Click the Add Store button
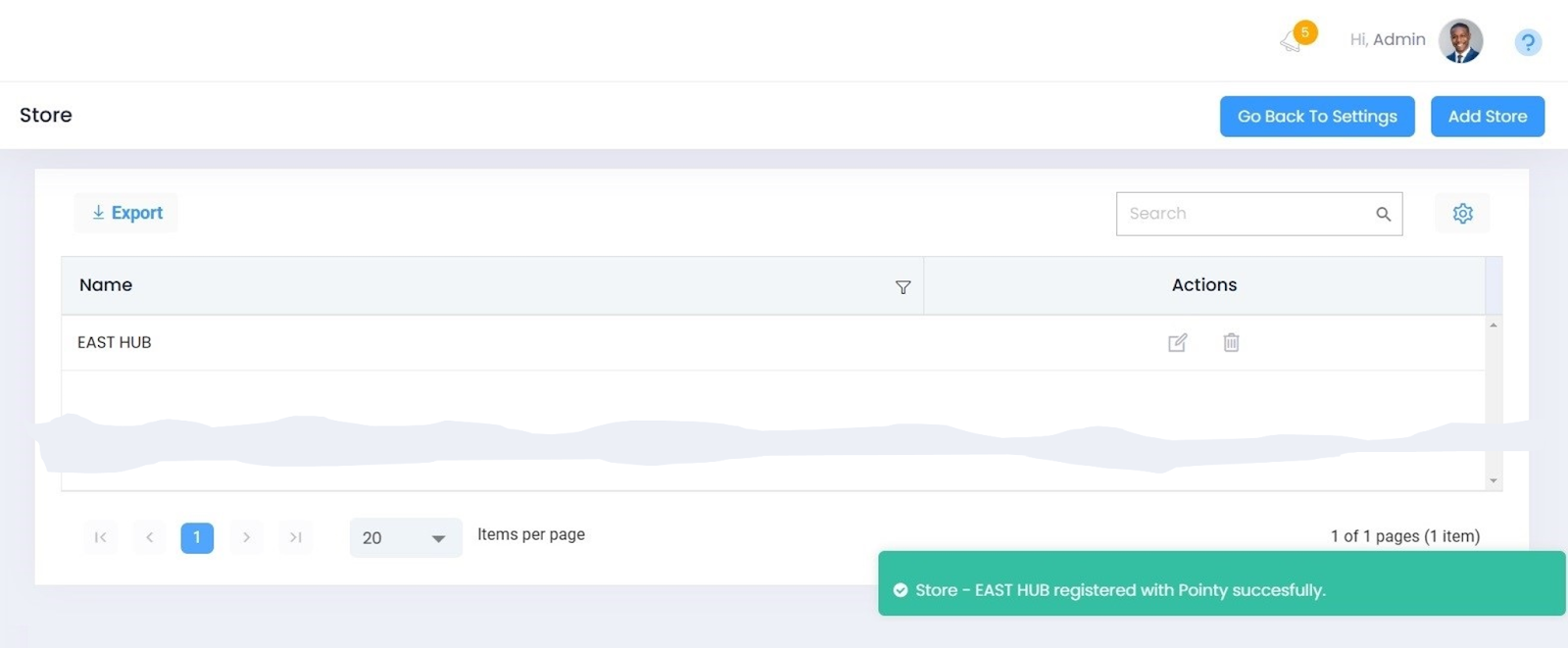 [1487, 117]
